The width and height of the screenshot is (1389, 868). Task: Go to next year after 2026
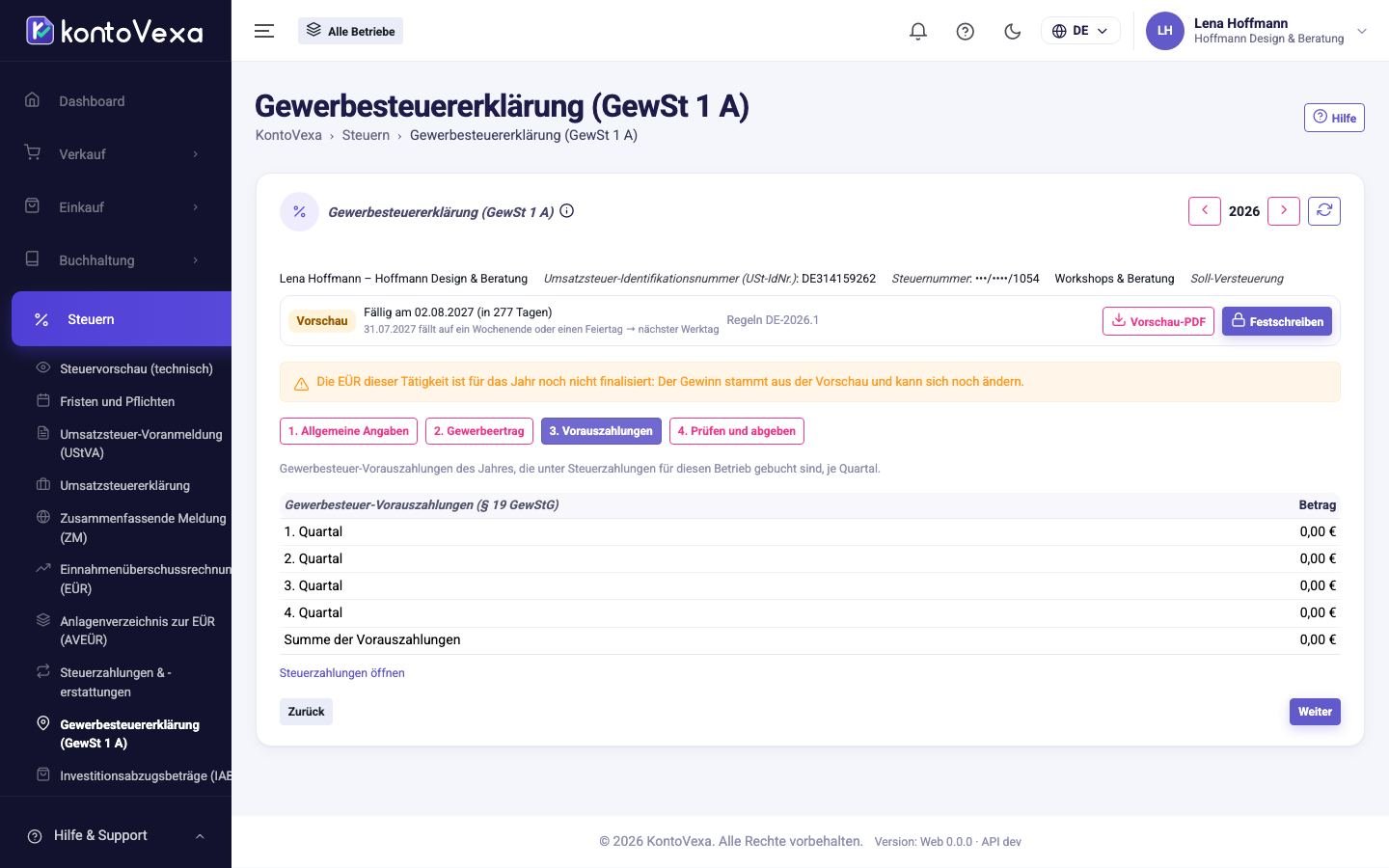pos(1284,211)
